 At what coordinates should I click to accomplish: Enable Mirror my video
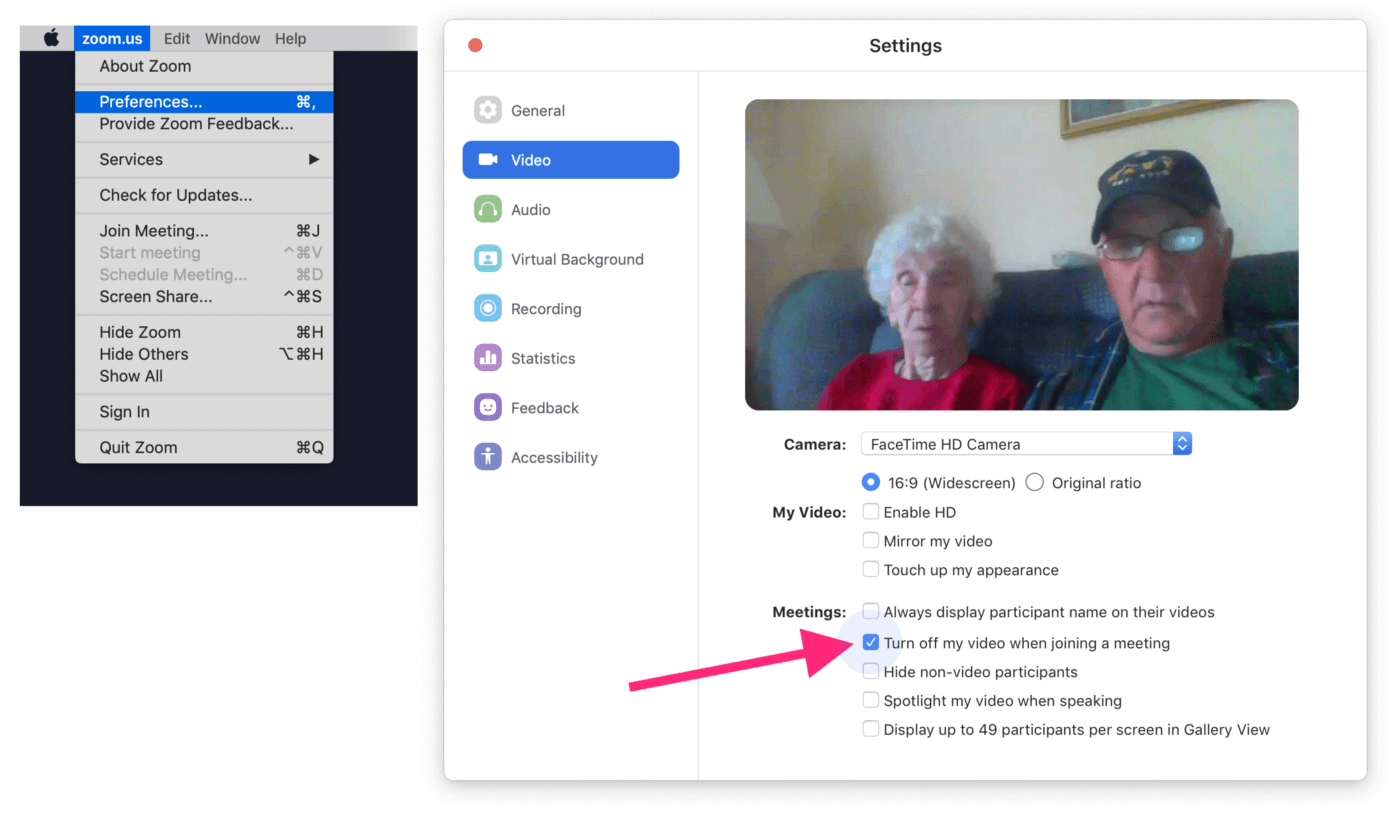coord(871,540)
